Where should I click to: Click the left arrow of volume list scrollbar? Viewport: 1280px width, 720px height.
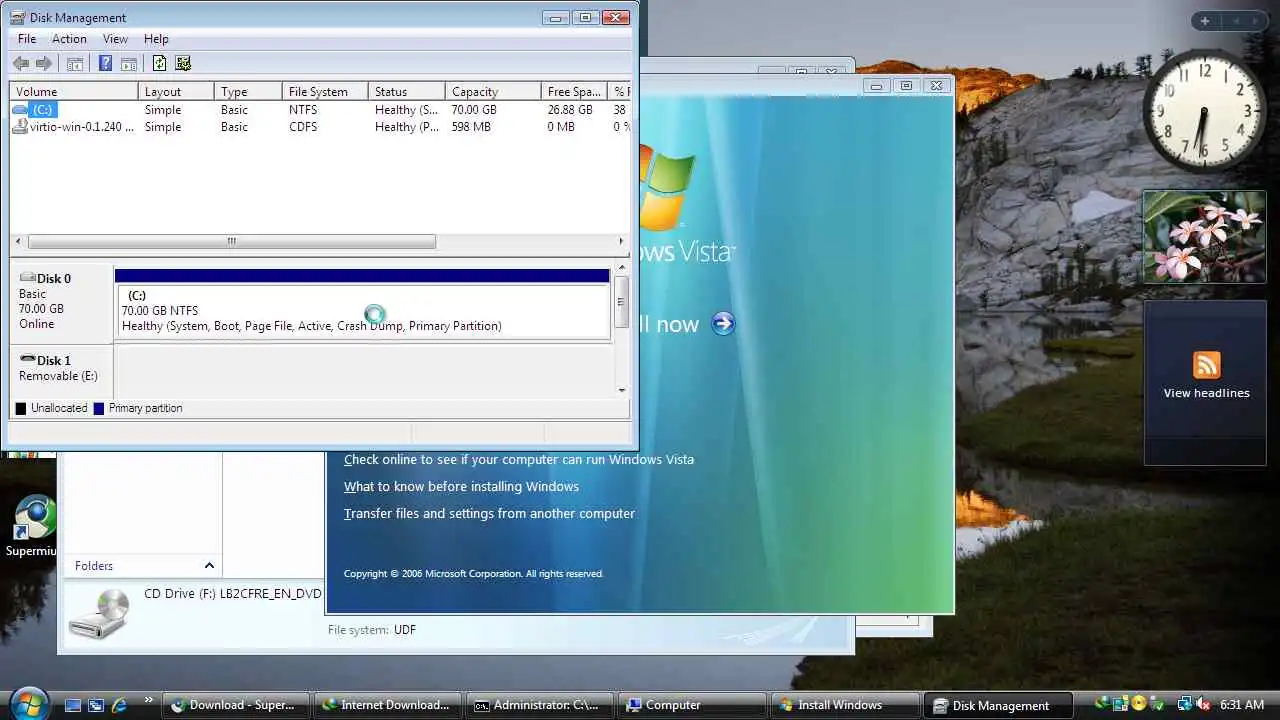point(18,241)
